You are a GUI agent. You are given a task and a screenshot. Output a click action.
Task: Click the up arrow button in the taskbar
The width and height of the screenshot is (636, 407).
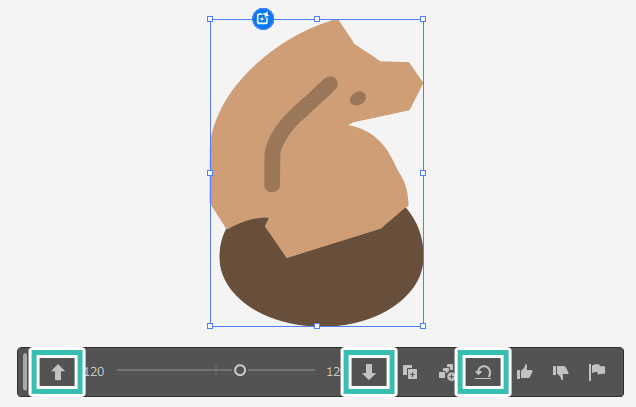pos(57,372)
